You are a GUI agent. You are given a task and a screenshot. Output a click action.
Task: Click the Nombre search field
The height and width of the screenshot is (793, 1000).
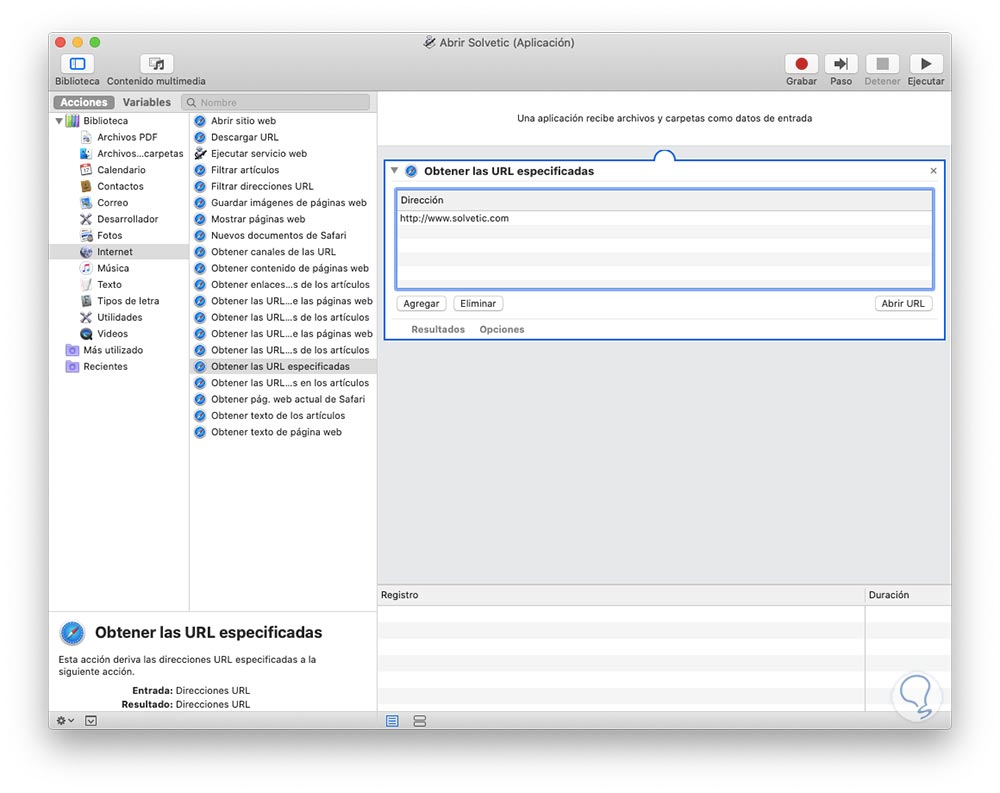coord(276,102)
